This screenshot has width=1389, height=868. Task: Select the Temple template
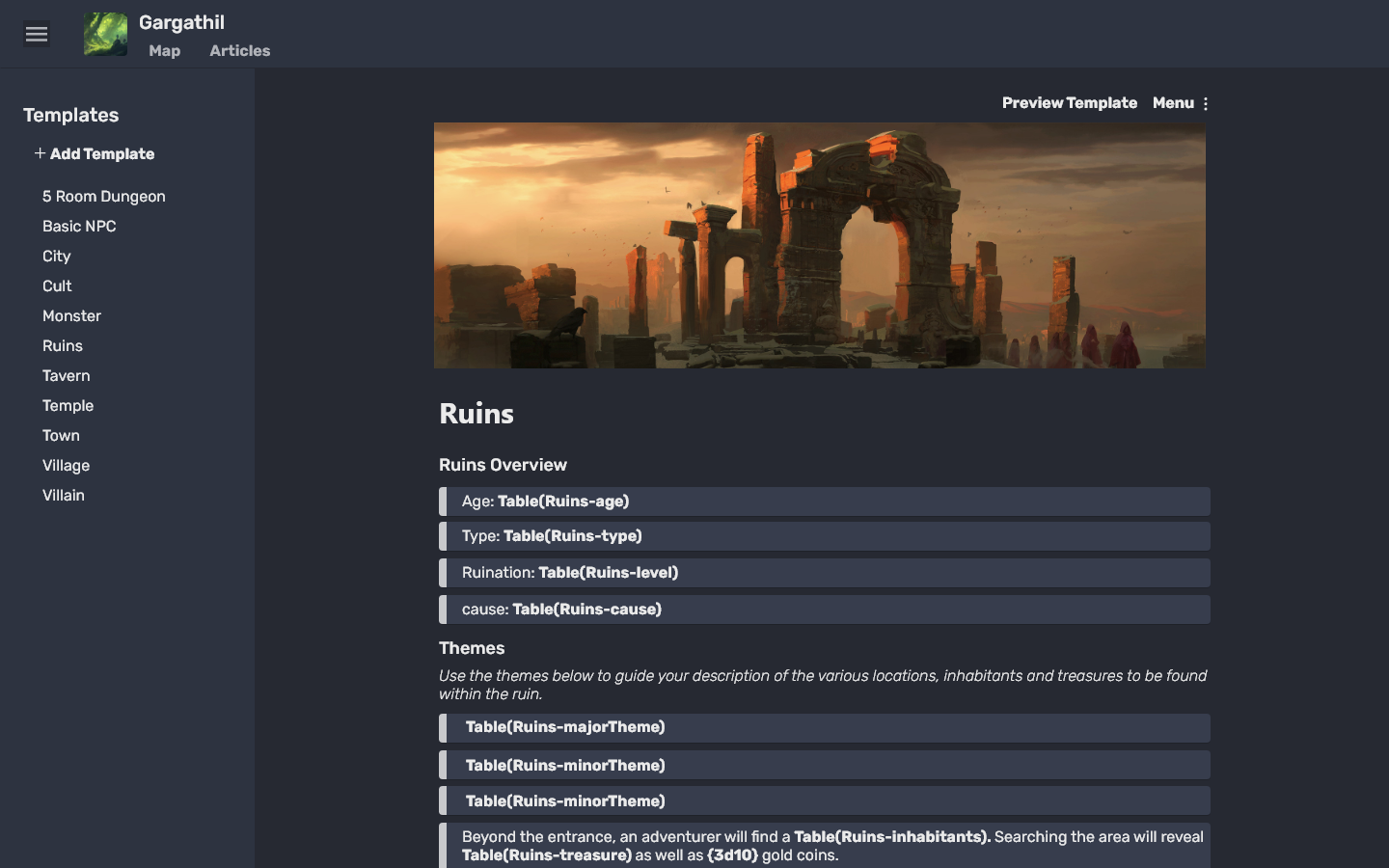coord(68,406)
